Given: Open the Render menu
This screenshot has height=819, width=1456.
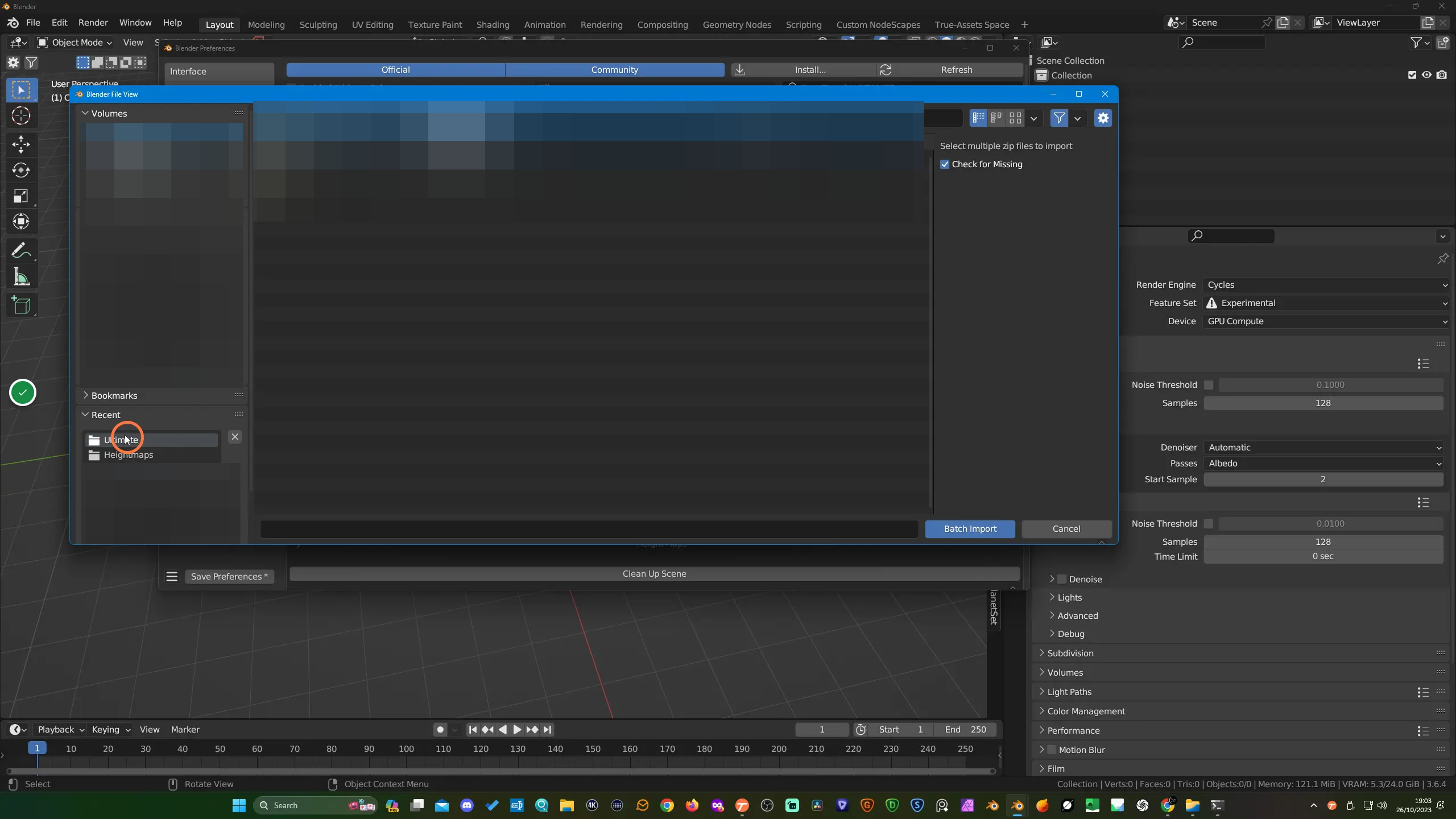Looking at the screenshot, I should coord(93,23).
